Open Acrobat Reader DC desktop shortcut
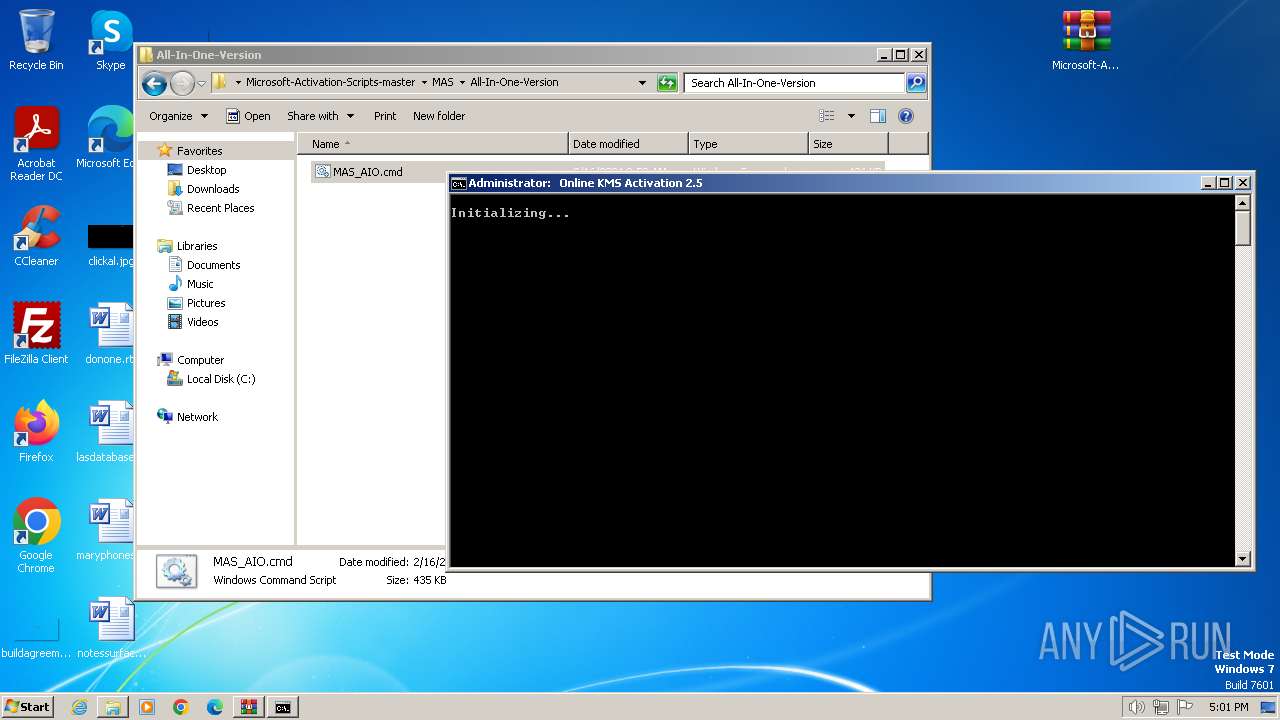 click(36, 145)
